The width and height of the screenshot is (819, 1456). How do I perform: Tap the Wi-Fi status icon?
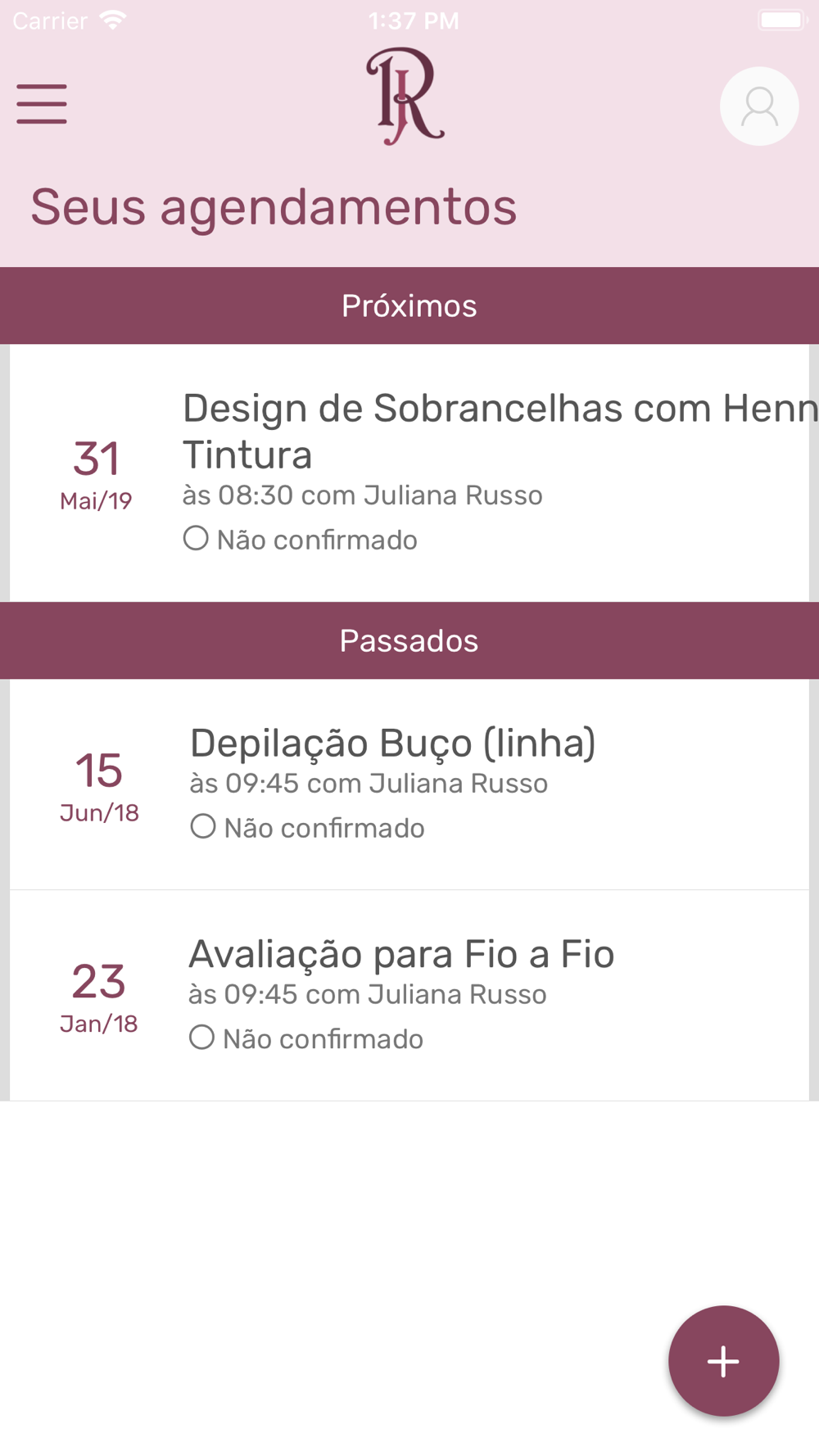click(113, 20)
